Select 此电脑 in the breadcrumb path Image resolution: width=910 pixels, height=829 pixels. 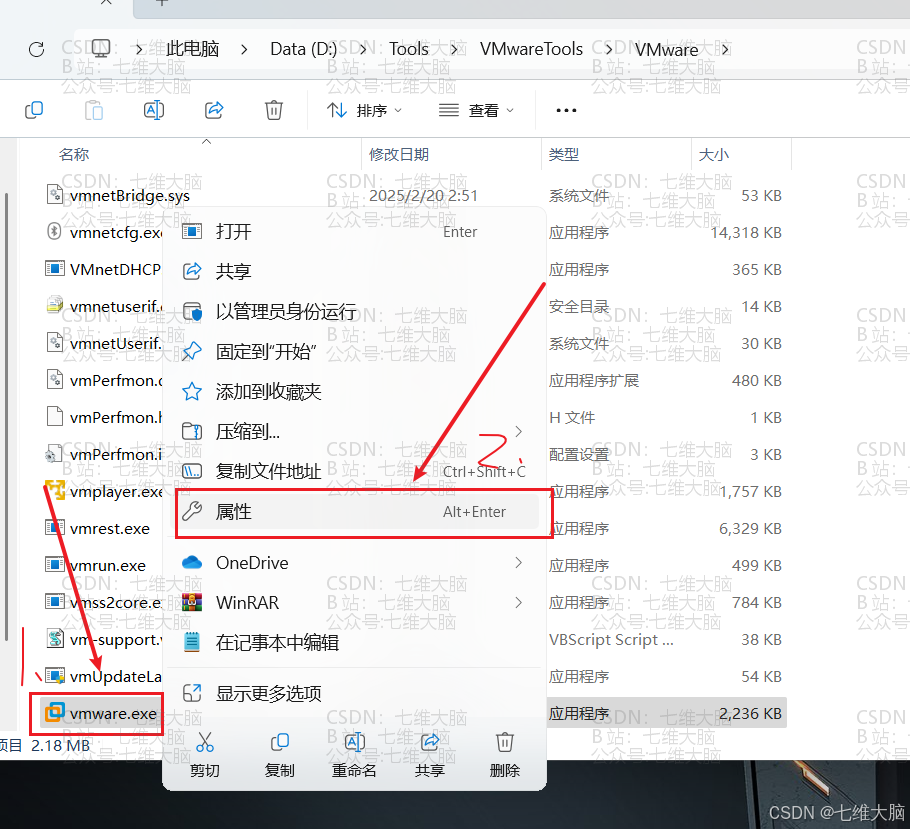pos(193,49)
